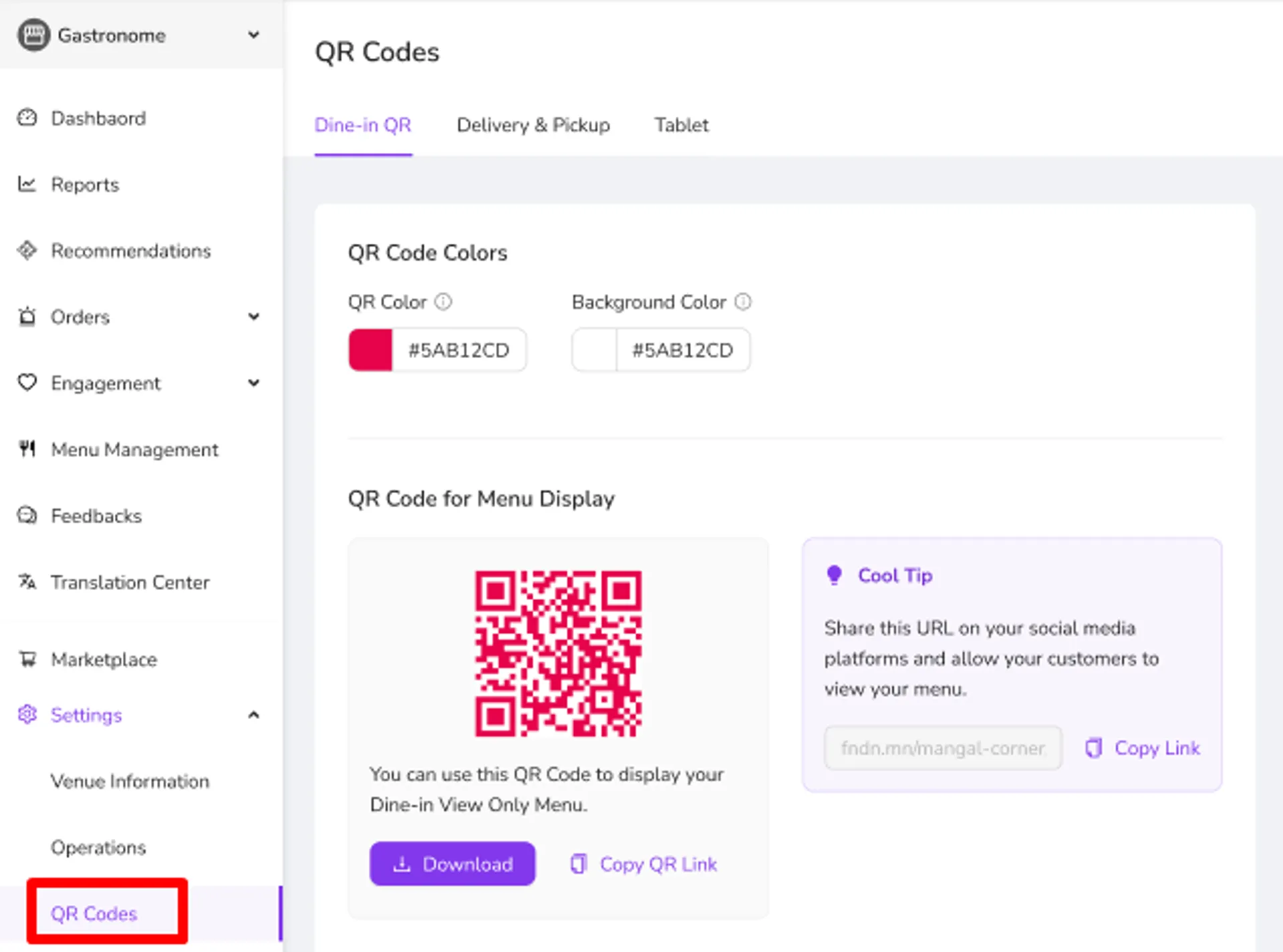Viewport: 1283px width, 952px height.
Task: Go to Reports page
Action: [x=85, y=184]
